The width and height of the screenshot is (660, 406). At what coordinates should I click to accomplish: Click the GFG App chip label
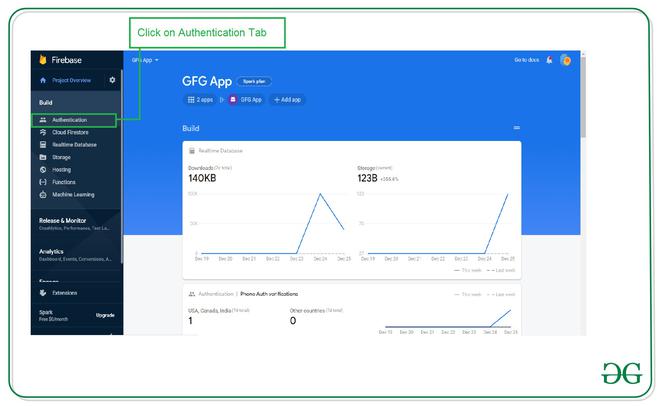(251, 100)
